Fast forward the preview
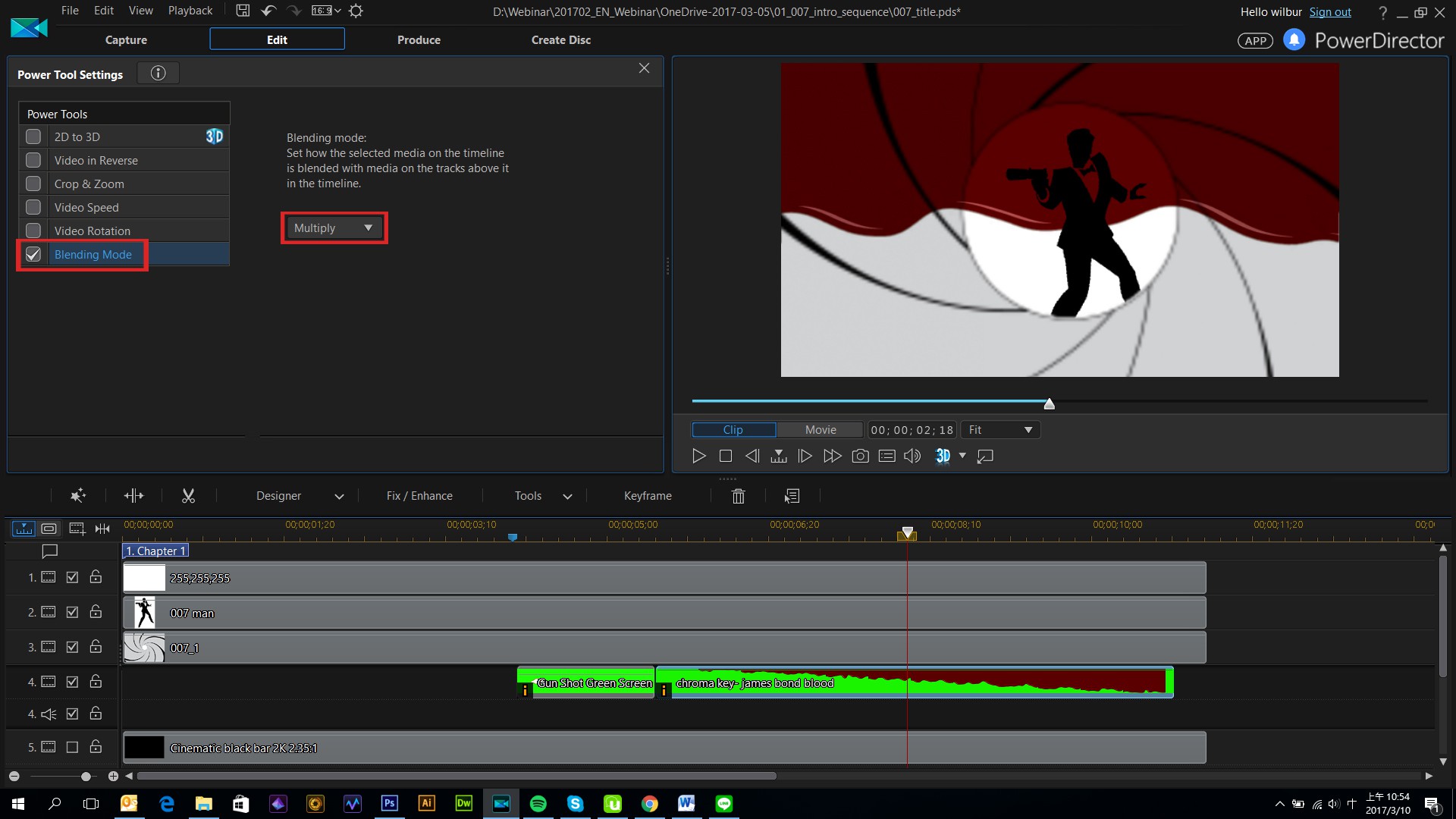 coord(833,456)
